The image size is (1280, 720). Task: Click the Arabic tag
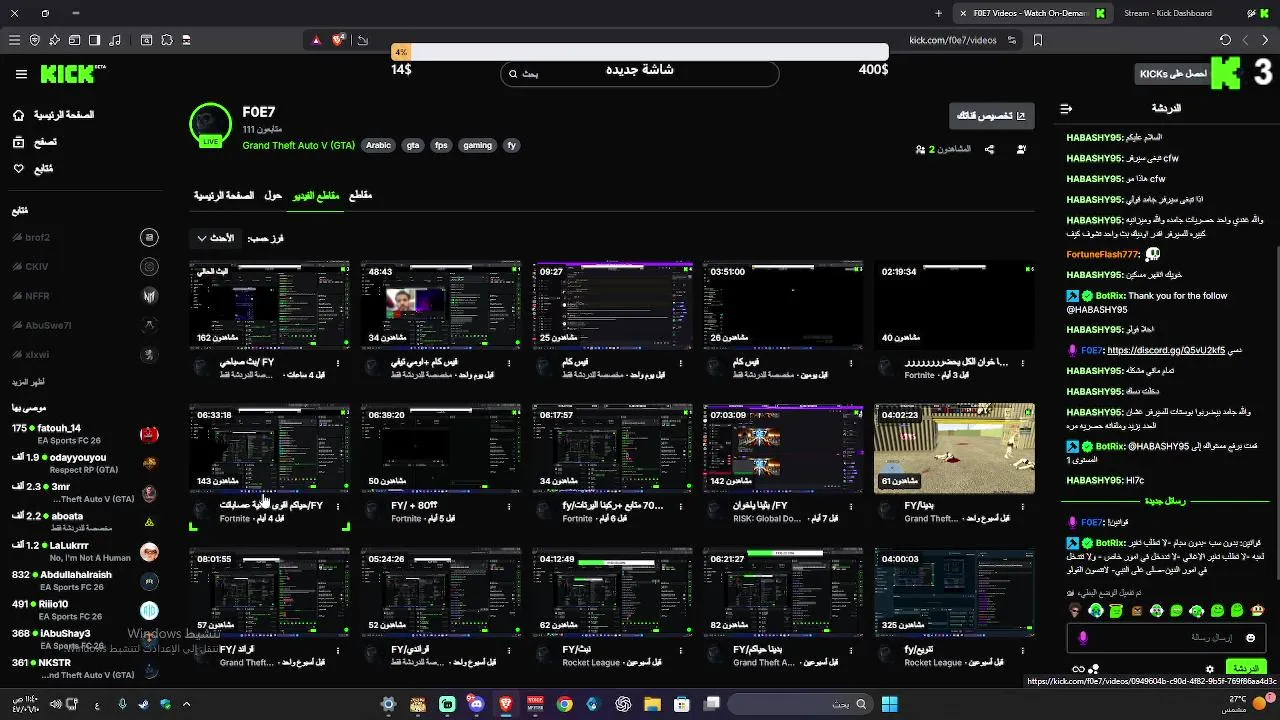click(378, 145)
